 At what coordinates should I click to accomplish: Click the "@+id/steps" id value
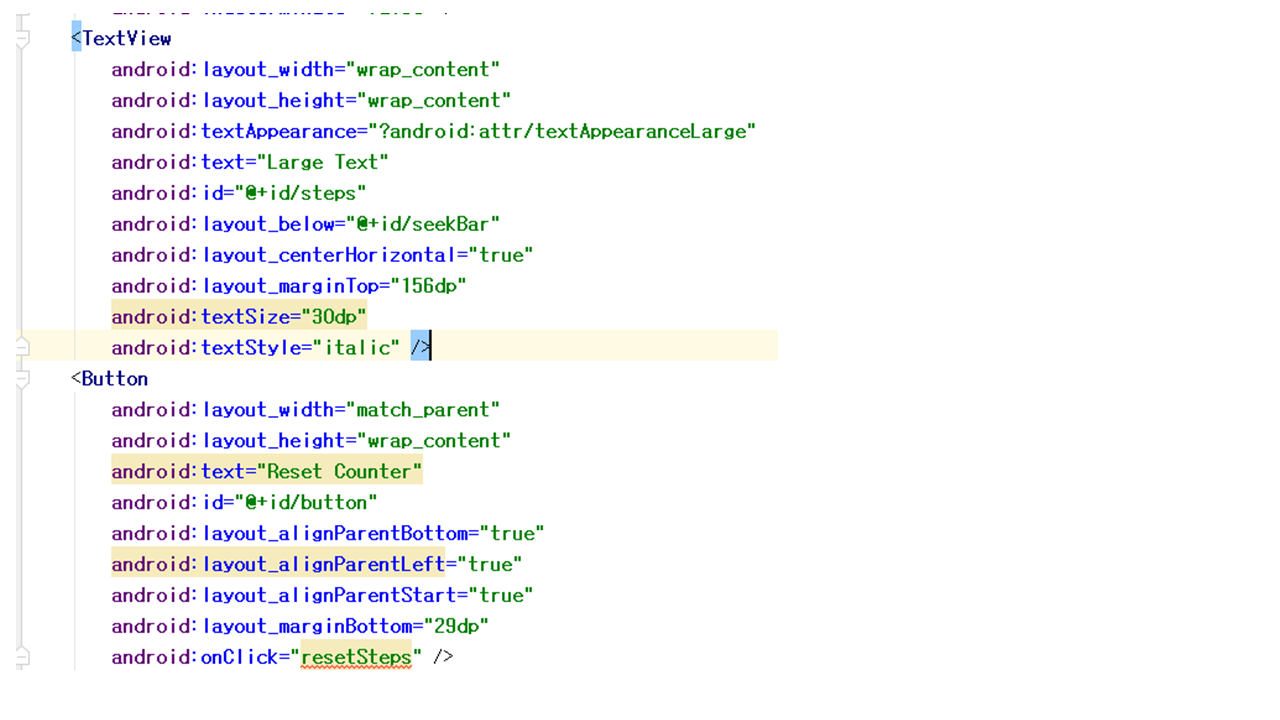click(306, 193)
